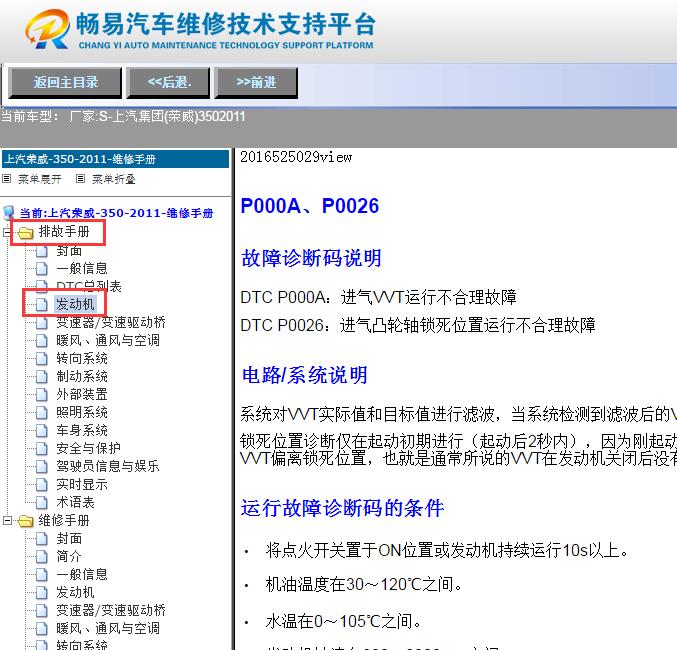Open 一般信息 under 排故手册

coord(82,268)
